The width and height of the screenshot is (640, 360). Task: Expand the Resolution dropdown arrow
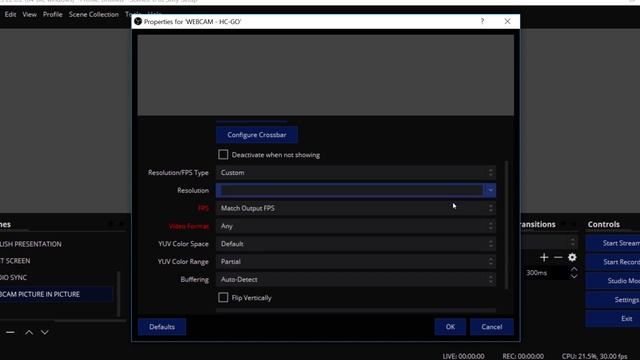click(490, 190)
